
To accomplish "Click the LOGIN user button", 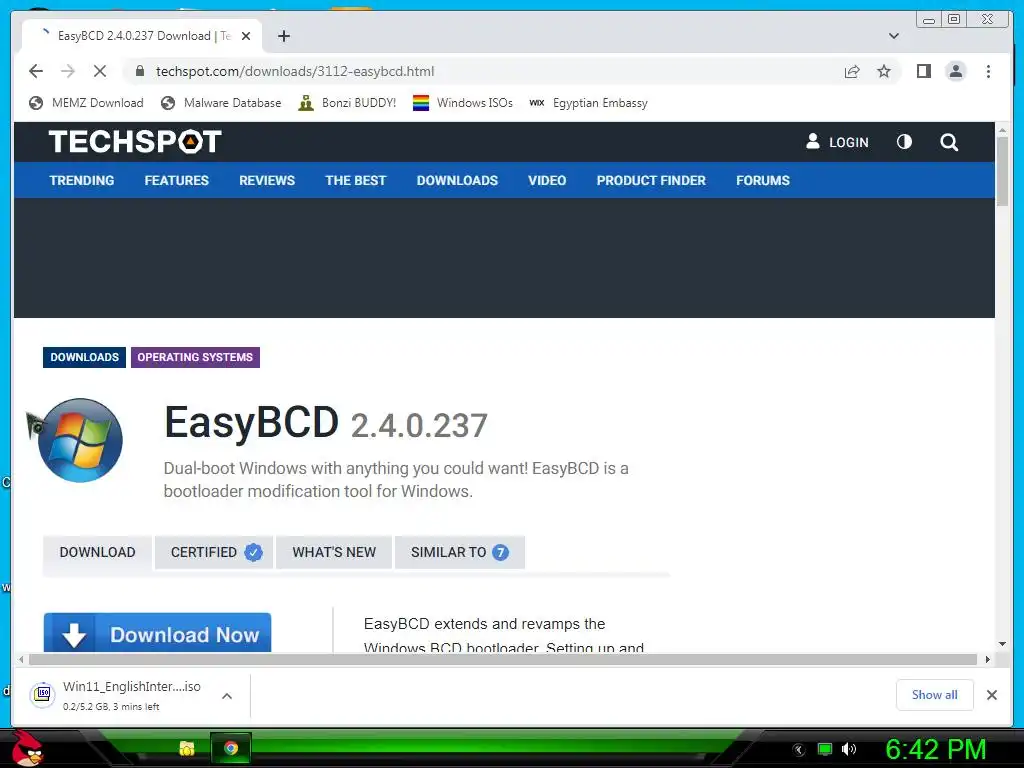I will pos(837,142).
